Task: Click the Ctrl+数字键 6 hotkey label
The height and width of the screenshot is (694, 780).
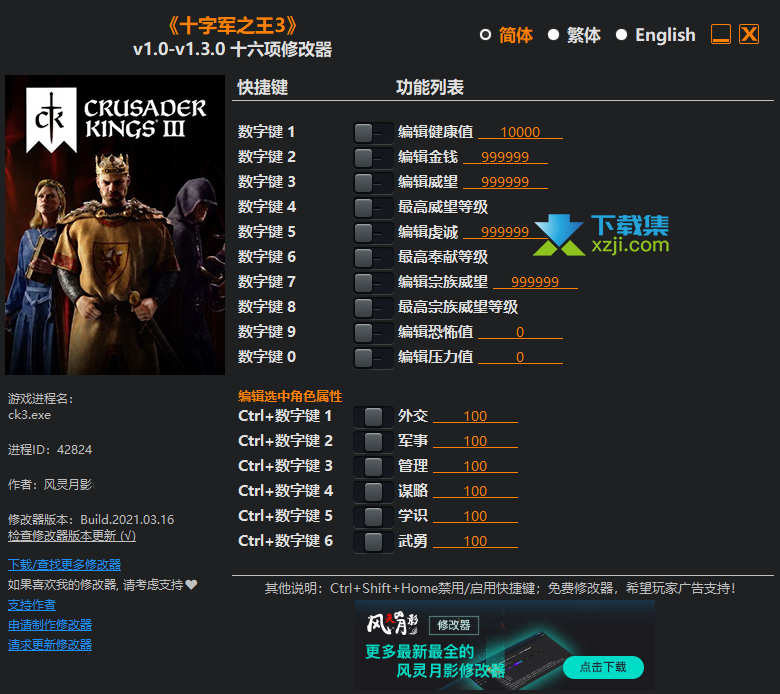Action: [x=286, y=541]
